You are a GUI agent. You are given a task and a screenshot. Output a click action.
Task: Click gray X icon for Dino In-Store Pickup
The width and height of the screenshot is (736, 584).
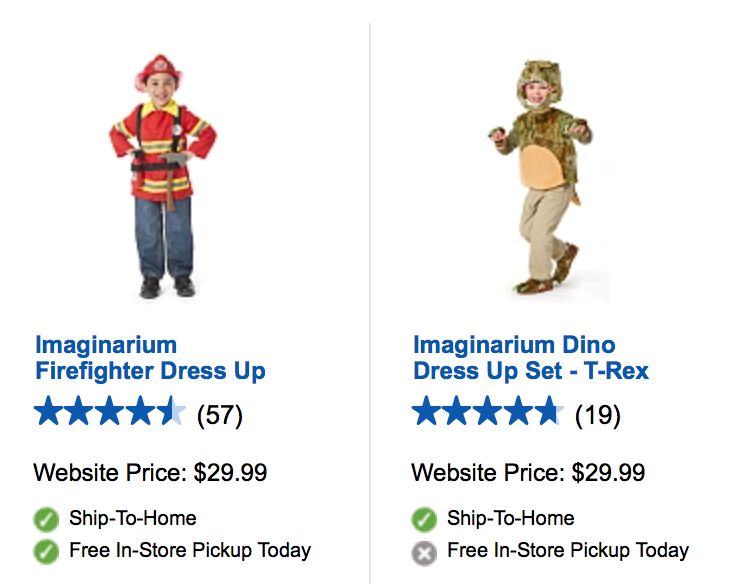[x=424, y=551]
